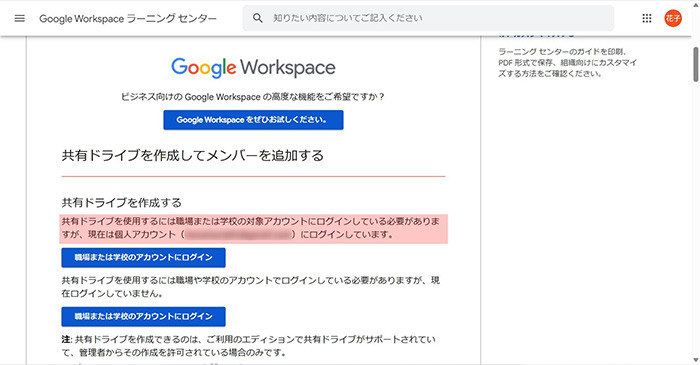Click the Google Workspace をぜひお試しください button
700x365 pixels.
[x=253, y=120]
